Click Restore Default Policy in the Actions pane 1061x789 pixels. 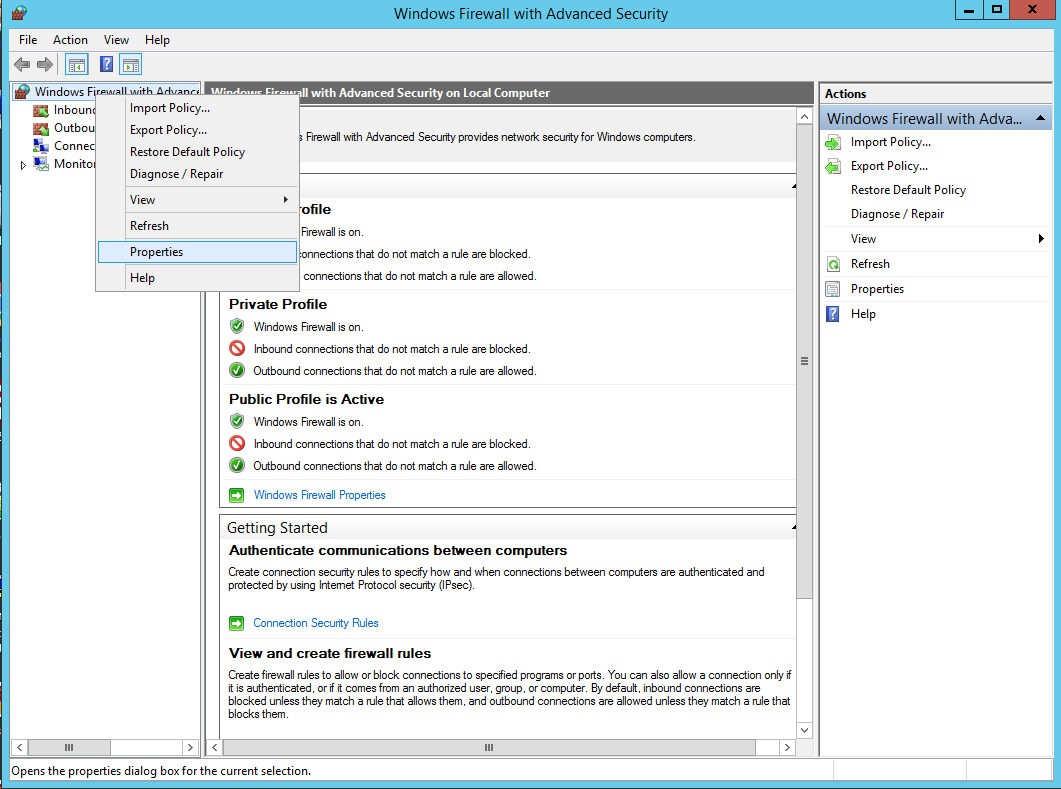[908, 190]
